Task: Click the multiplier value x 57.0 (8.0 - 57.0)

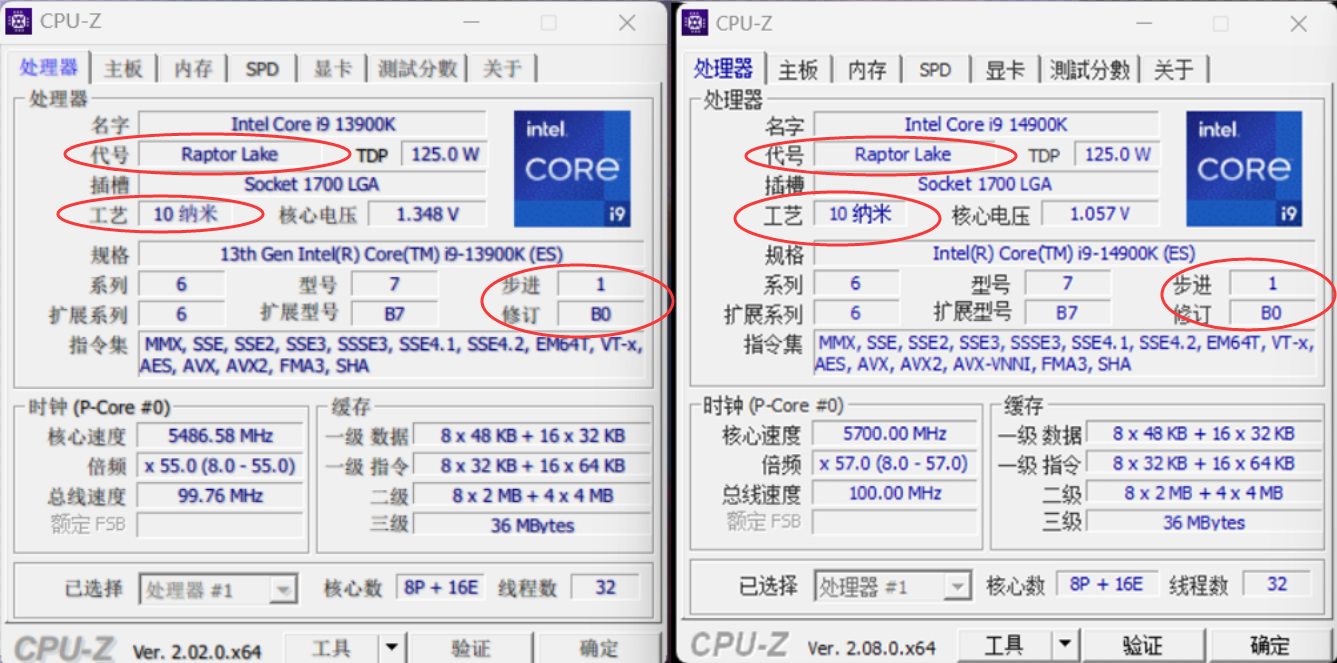Action: tap(893, 464)
